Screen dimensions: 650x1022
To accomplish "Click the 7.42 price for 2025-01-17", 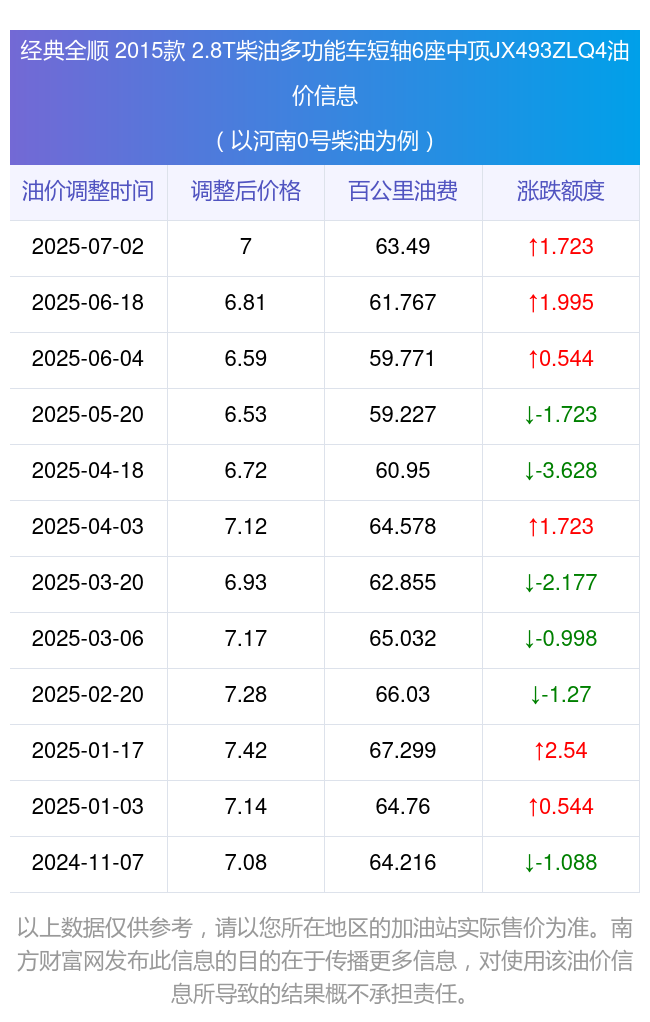I will [246, 750].
